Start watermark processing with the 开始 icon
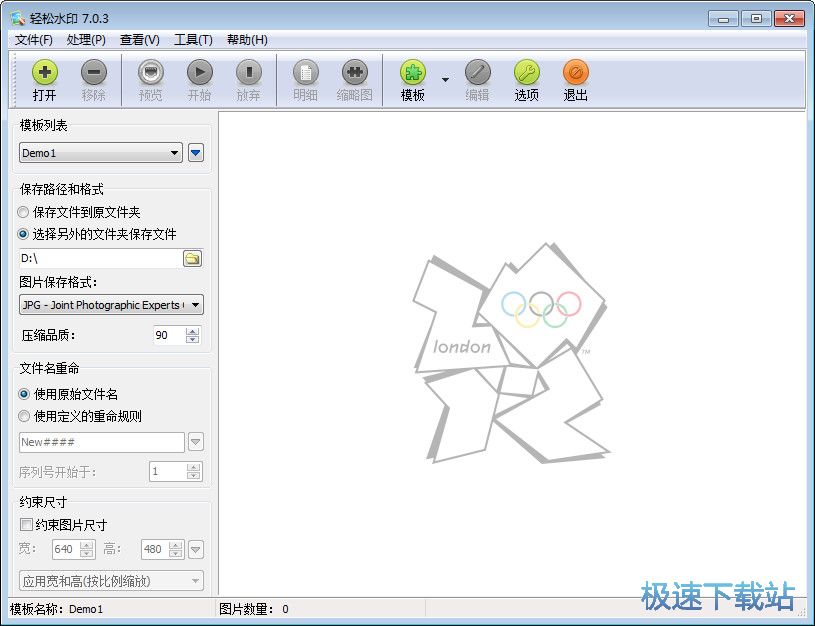Image resolution: width=815 pixels, height=626 pixels. 199,79
